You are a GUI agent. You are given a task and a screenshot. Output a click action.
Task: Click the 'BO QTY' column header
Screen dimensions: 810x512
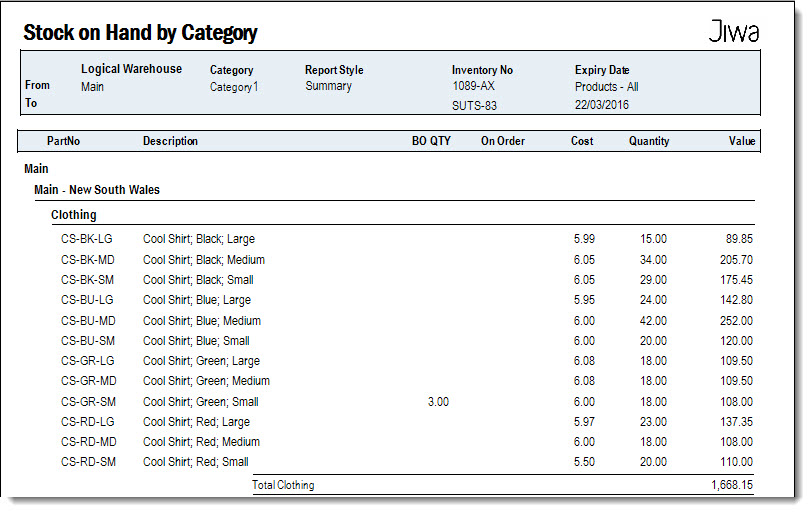point(431,141)
